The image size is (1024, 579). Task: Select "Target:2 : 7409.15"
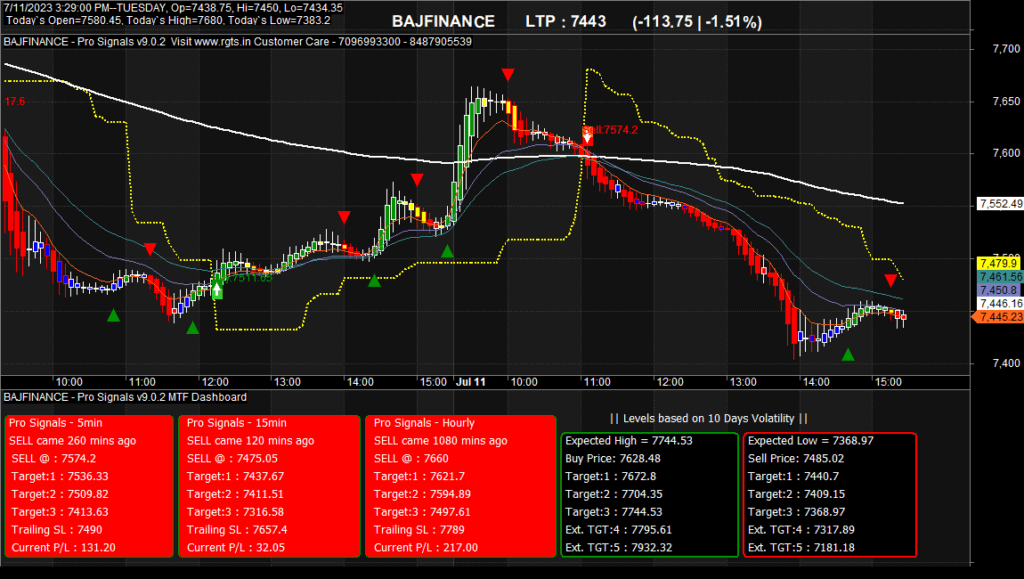coord(796,494)
